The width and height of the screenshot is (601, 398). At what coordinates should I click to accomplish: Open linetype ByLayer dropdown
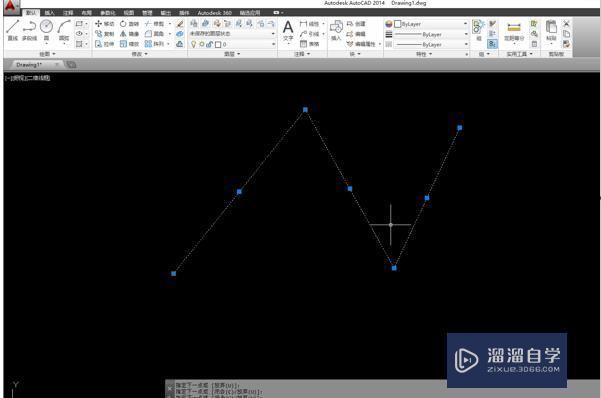pyautogui.click(x=431, y=44)
